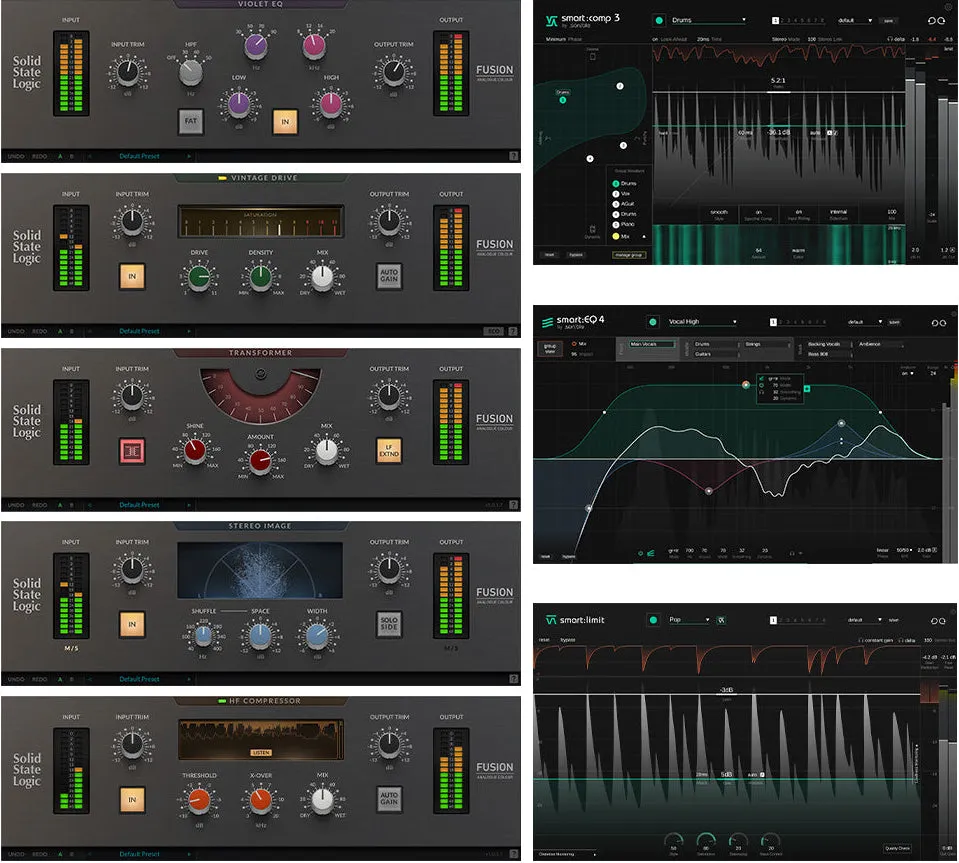The image size is (959, 863).
Task: Open default preset dropdown in smart:comp 3
Action: coord(854,20)
